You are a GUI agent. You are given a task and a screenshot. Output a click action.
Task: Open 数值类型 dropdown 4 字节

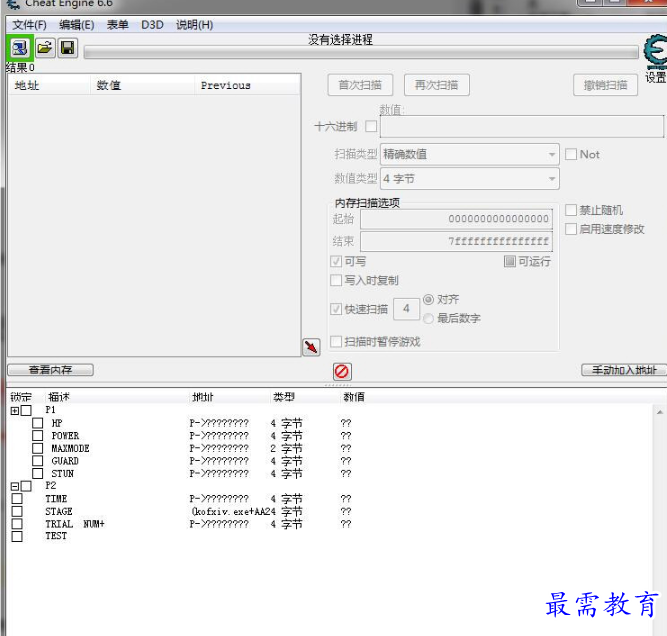tap(470, 179)
